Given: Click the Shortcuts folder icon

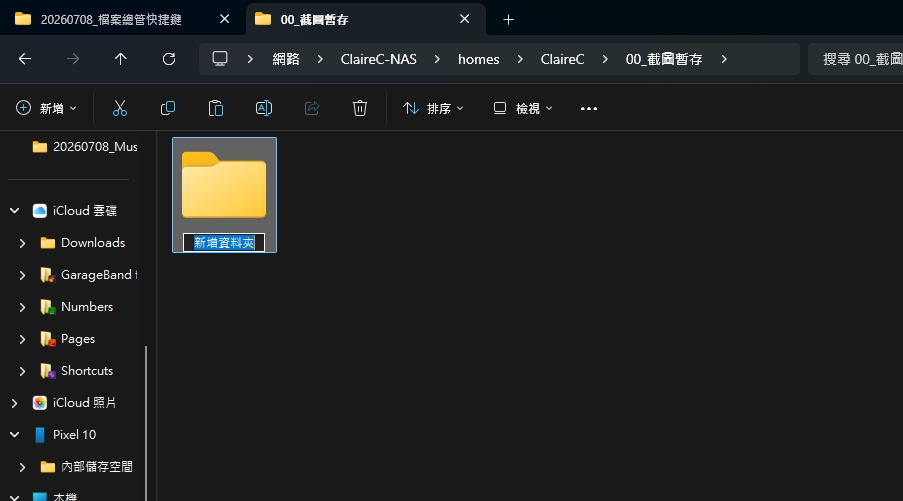Looking at the screenshot, I should [47, 371].
